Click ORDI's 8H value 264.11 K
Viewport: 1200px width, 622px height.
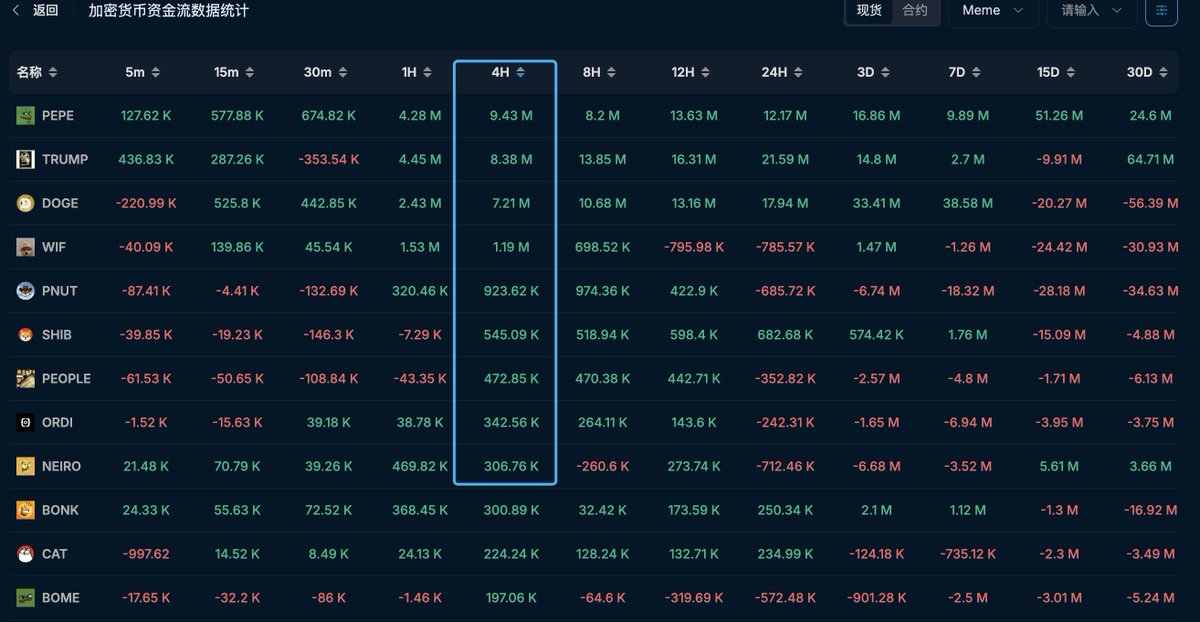coord(604,423)
